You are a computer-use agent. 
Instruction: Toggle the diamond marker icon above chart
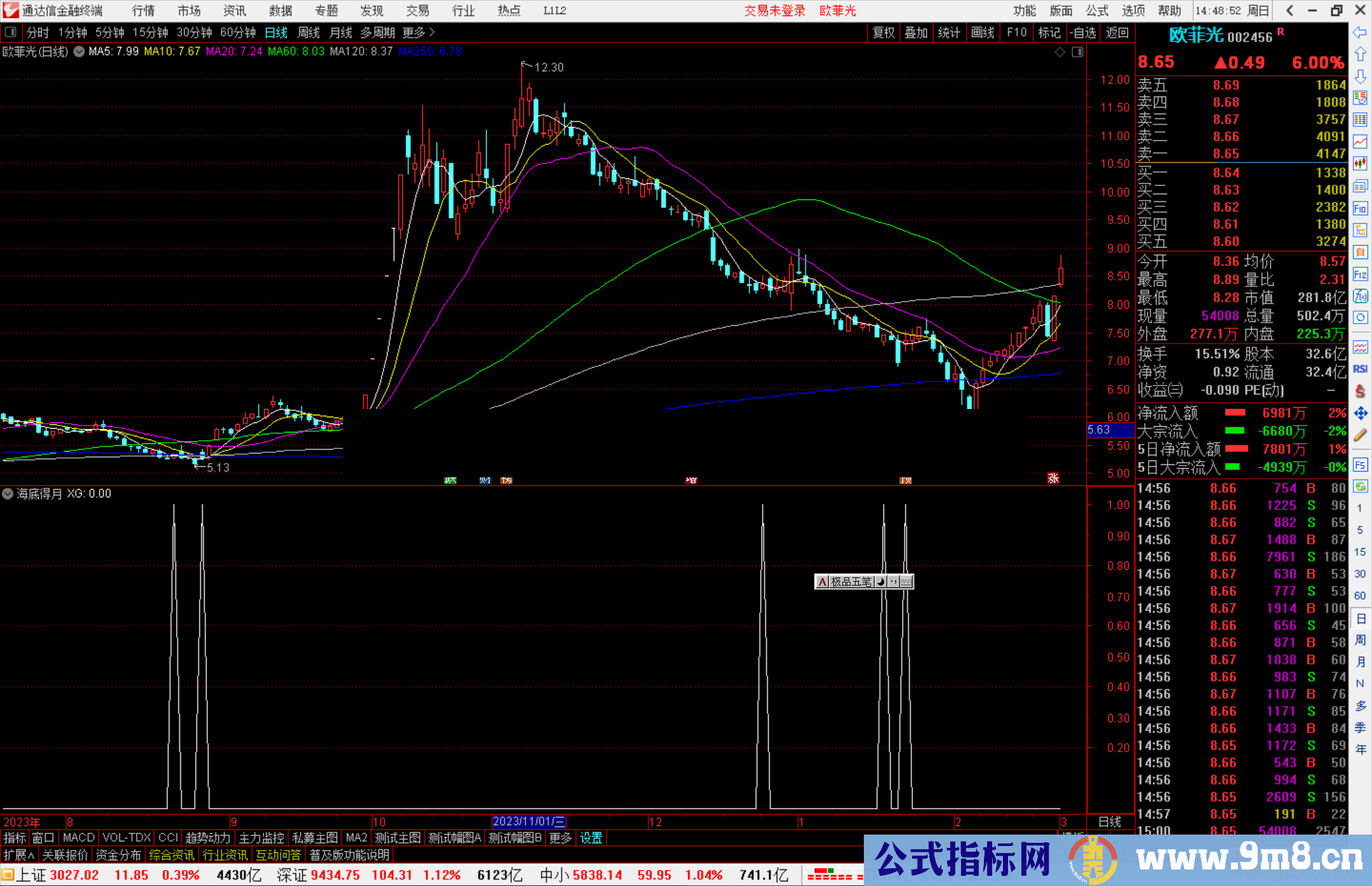tap(1059, 52)
